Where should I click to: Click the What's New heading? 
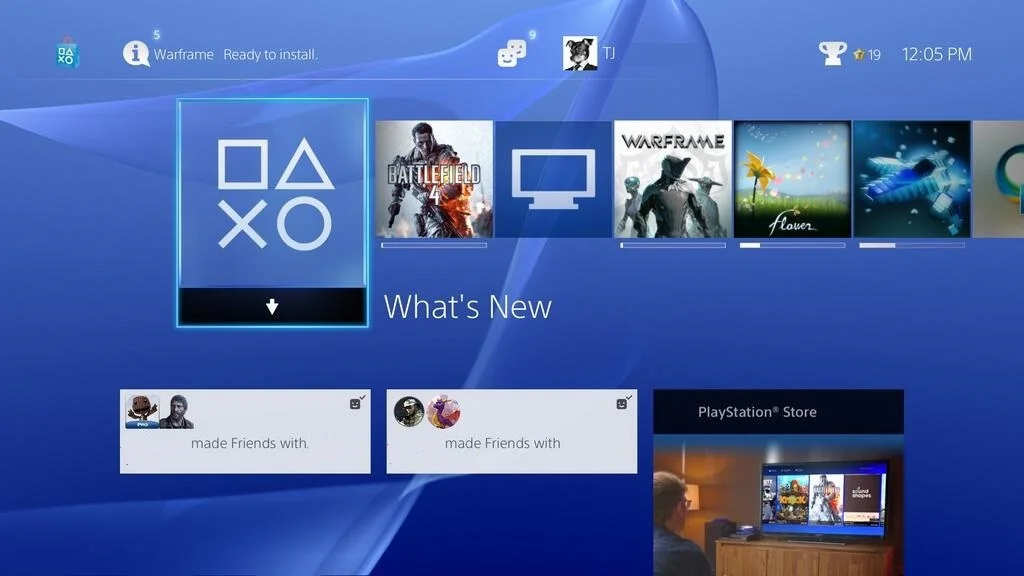pyautogui.click(x=468, y=306)
